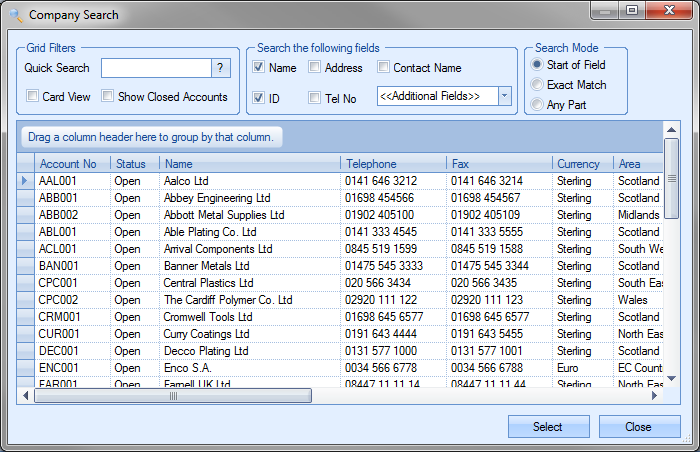Sort by the Account No column header

click(x=72, y=164)
